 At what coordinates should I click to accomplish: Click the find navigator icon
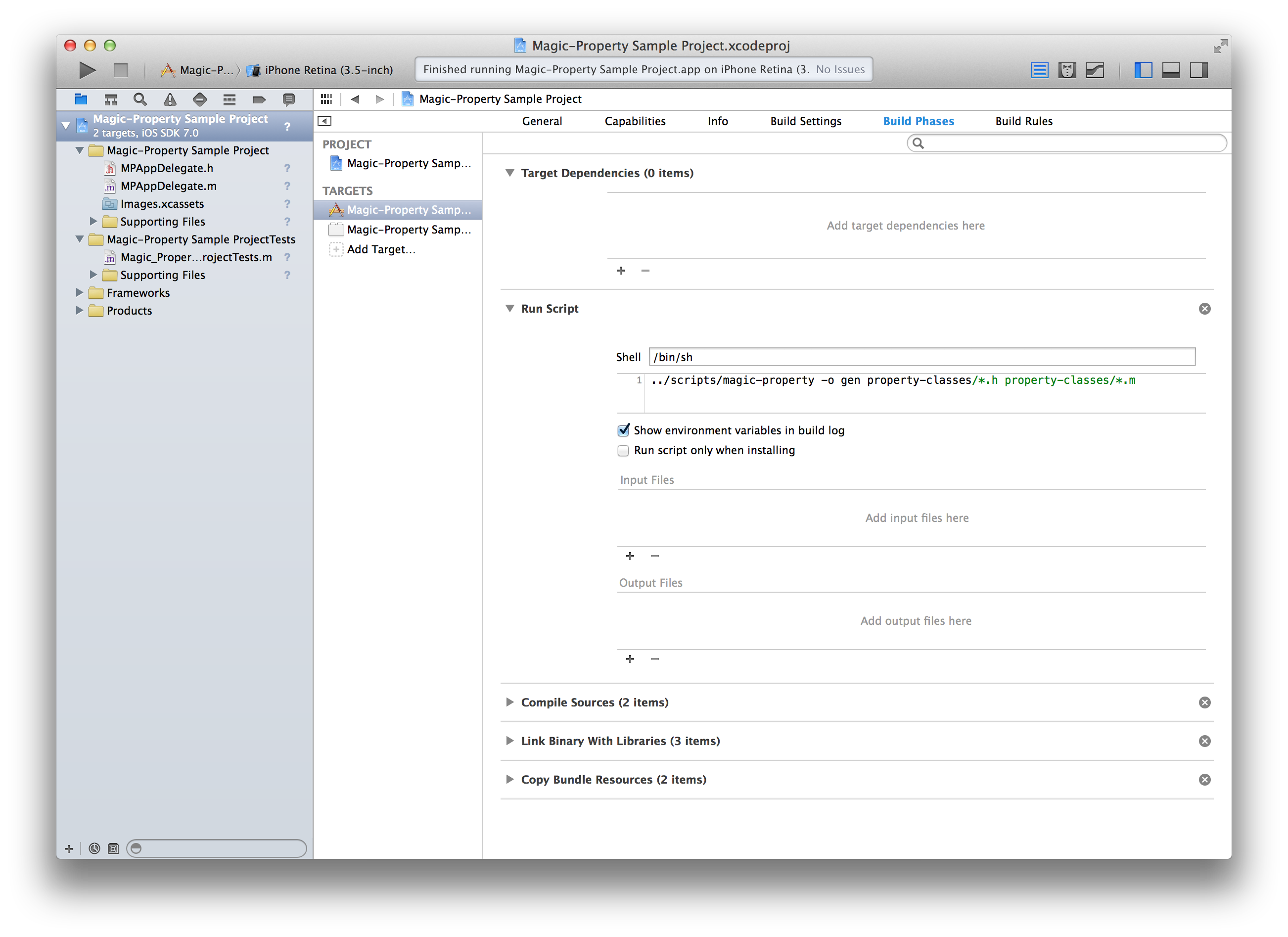pos(140,98)
